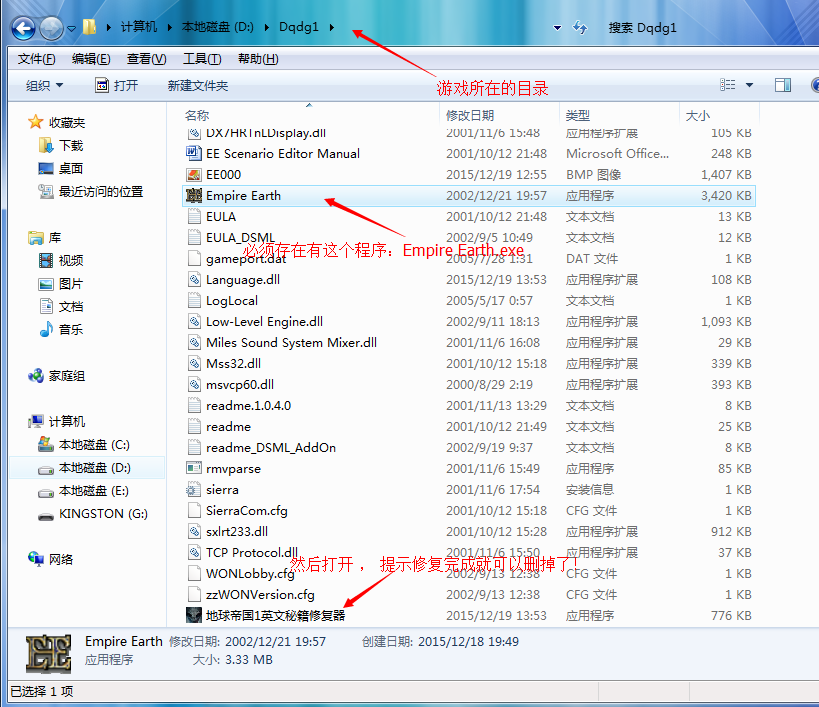Open the 工具(T) menu
The image size is (819, 707).
click(x=202, y=59)
